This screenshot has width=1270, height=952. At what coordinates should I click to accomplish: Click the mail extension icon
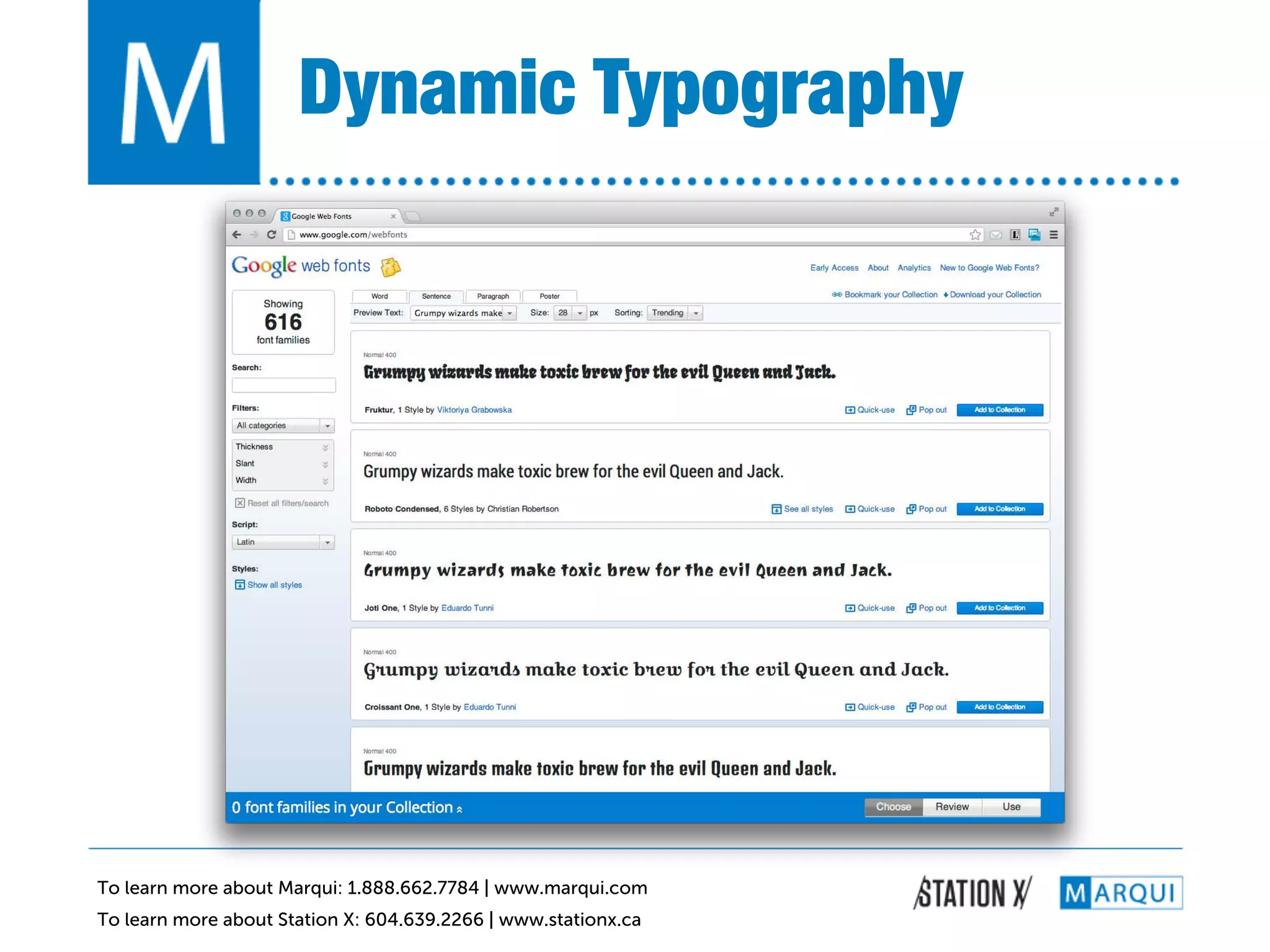click(x=996, y=235)
